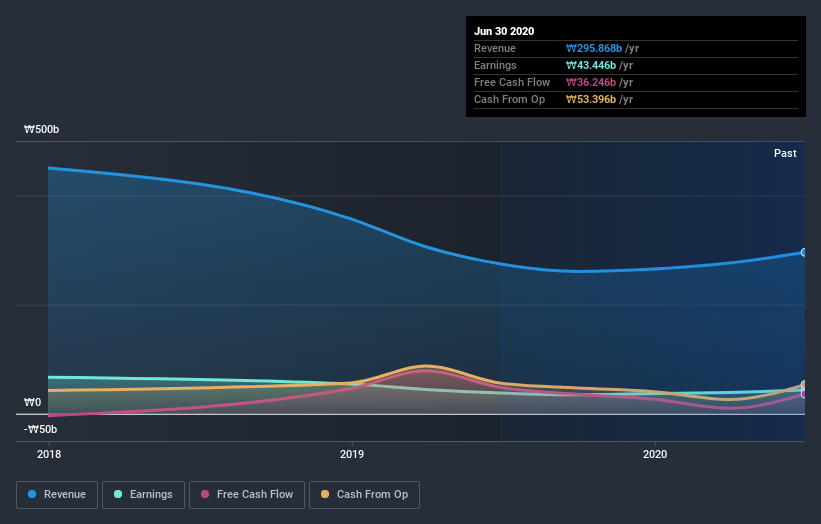The image size is (821, 524).
Task: Click the 2018 x-axis label
Action: pyautogui.click(x=49, y=454)
